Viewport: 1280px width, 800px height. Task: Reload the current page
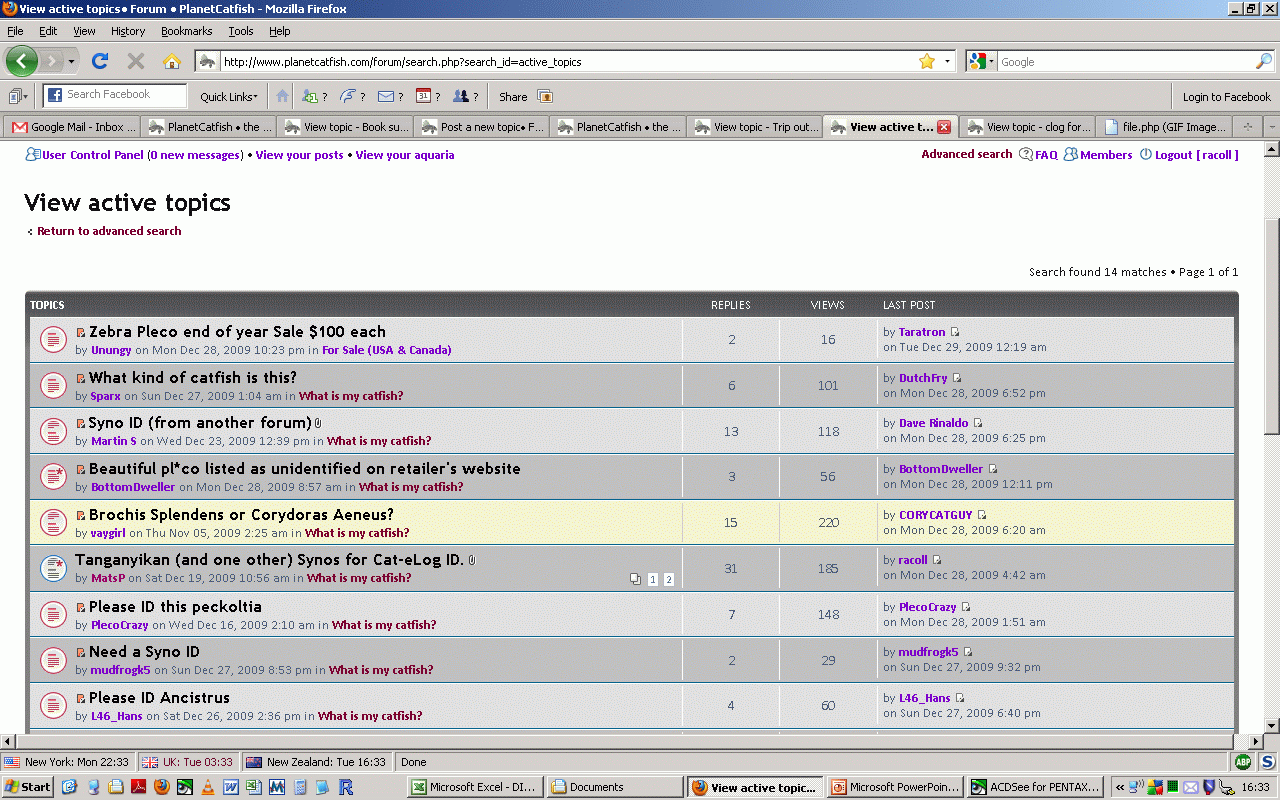click(x=100, y=61)
